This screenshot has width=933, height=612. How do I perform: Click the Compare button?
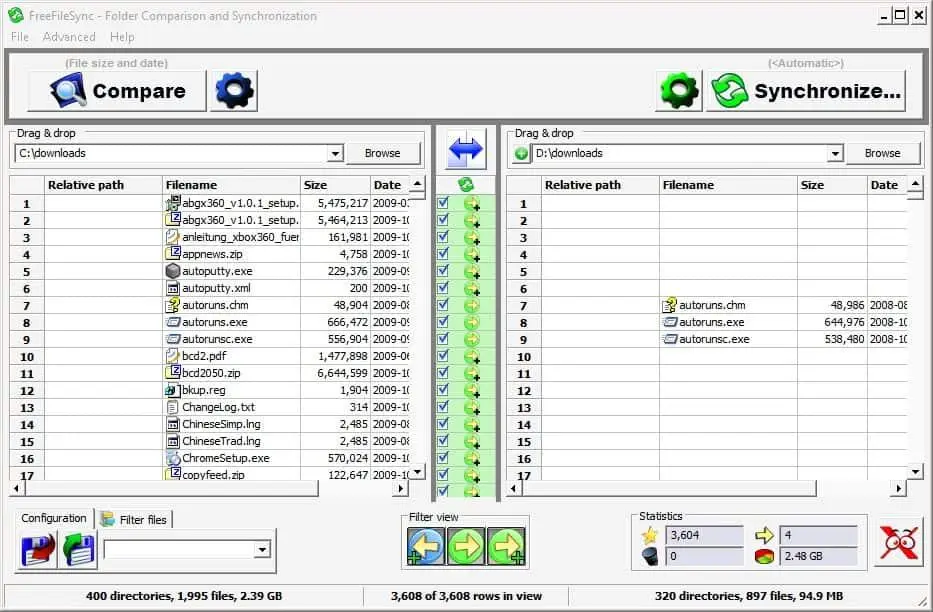[117, 91]
